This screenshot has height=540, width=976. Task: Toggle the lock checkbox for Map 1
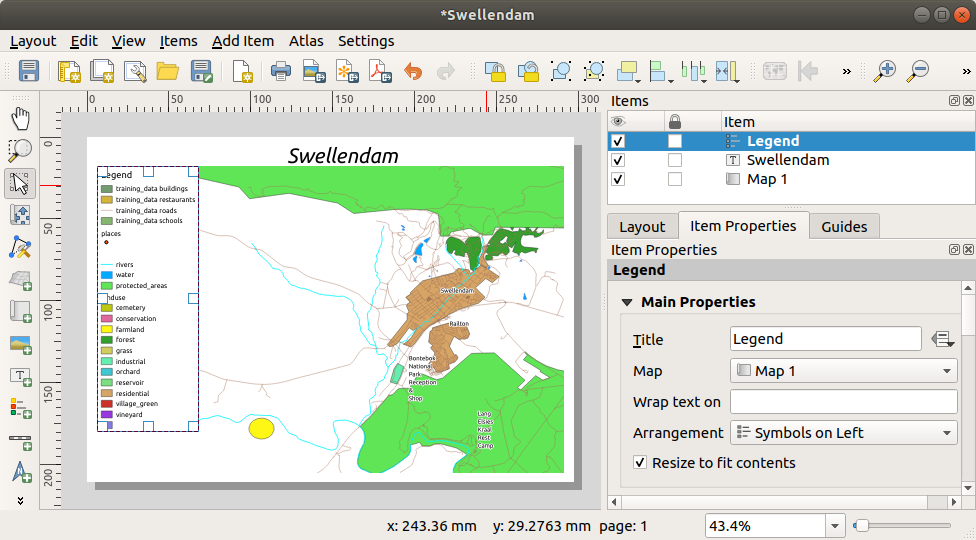(x=675, y=179)
